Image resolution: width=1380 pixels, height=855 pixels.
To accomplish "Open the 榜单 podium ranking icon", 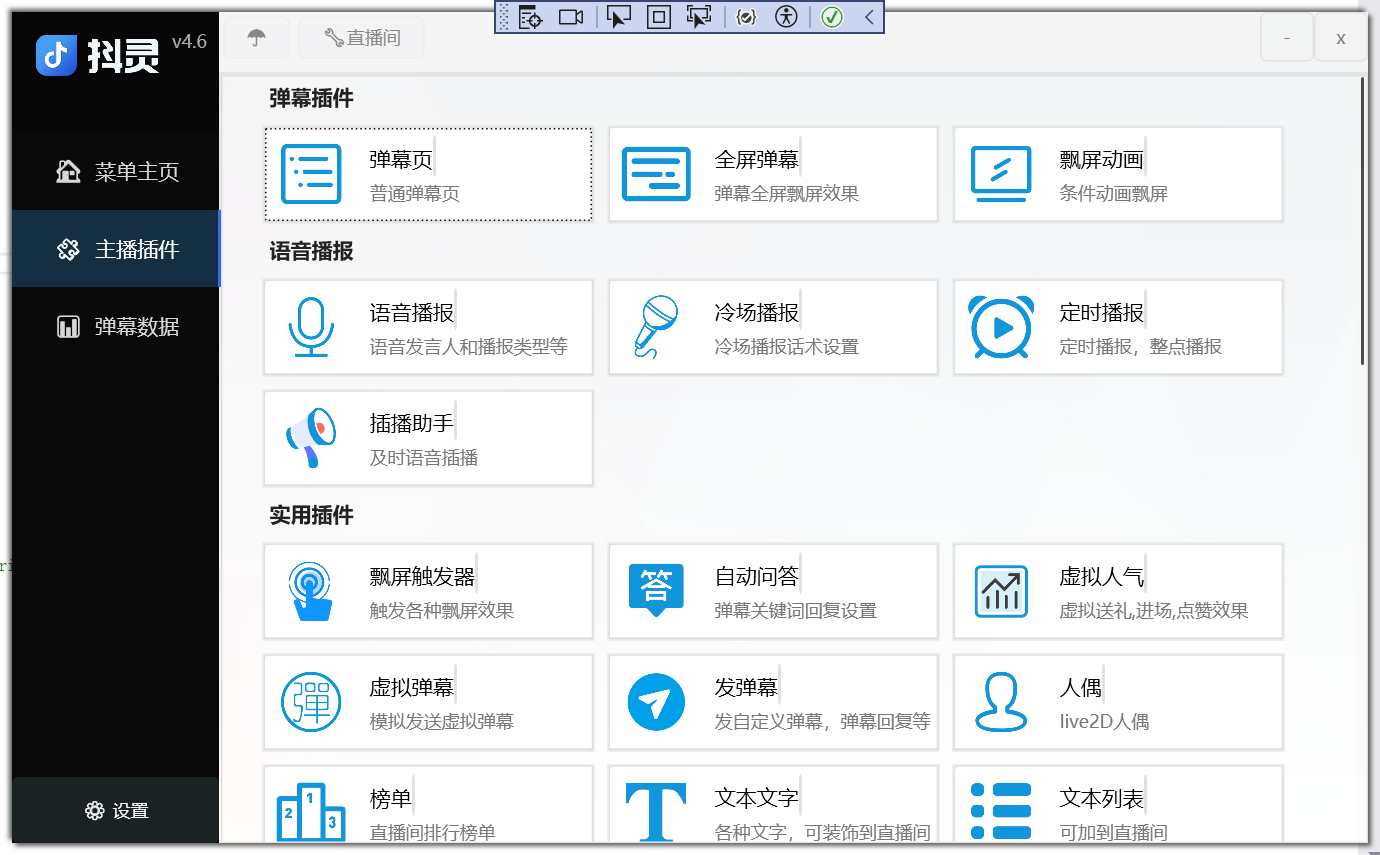I will click(x=311, y=812).
